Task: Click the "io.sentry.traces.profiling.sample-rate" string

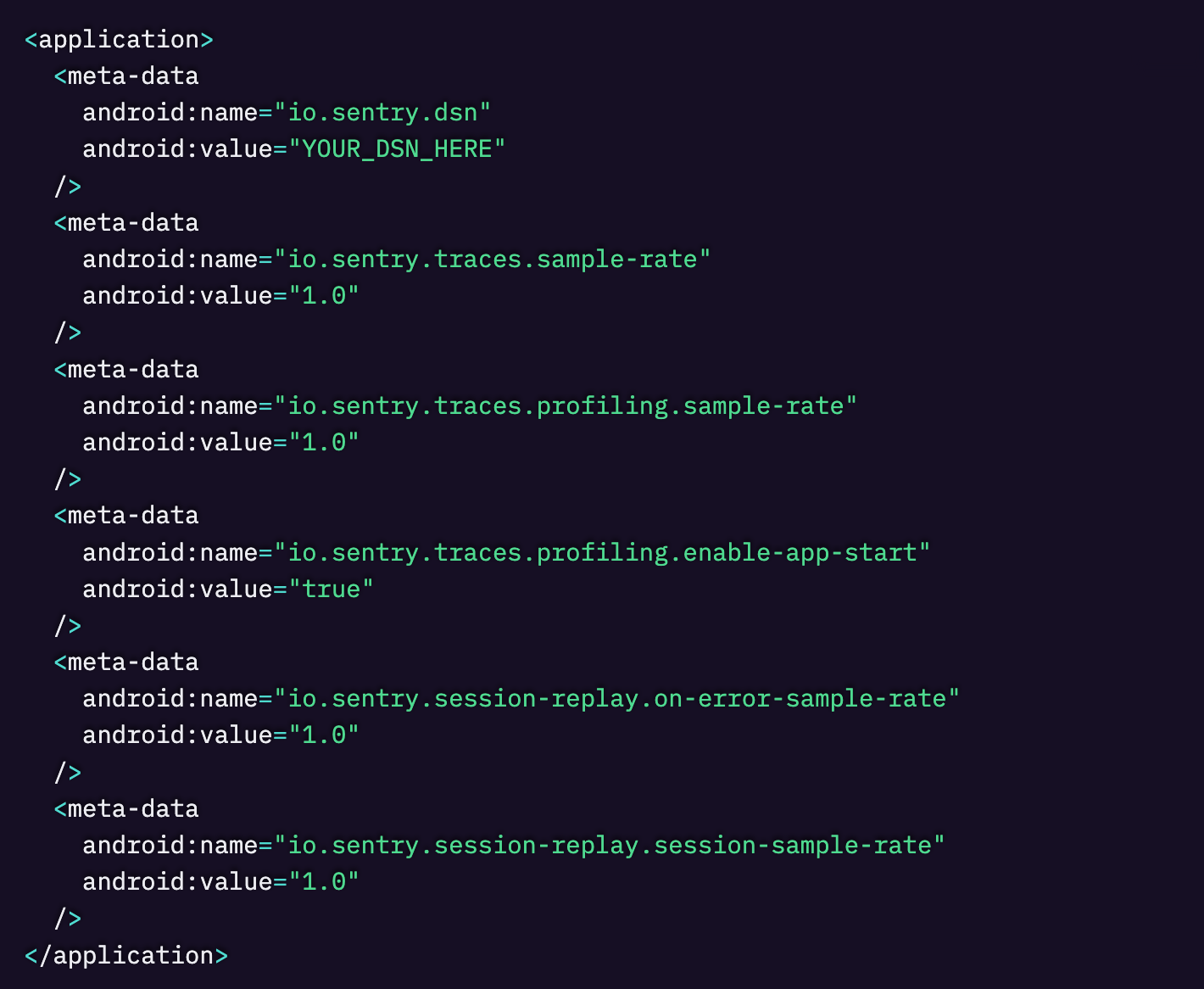Action: point(566,406)
